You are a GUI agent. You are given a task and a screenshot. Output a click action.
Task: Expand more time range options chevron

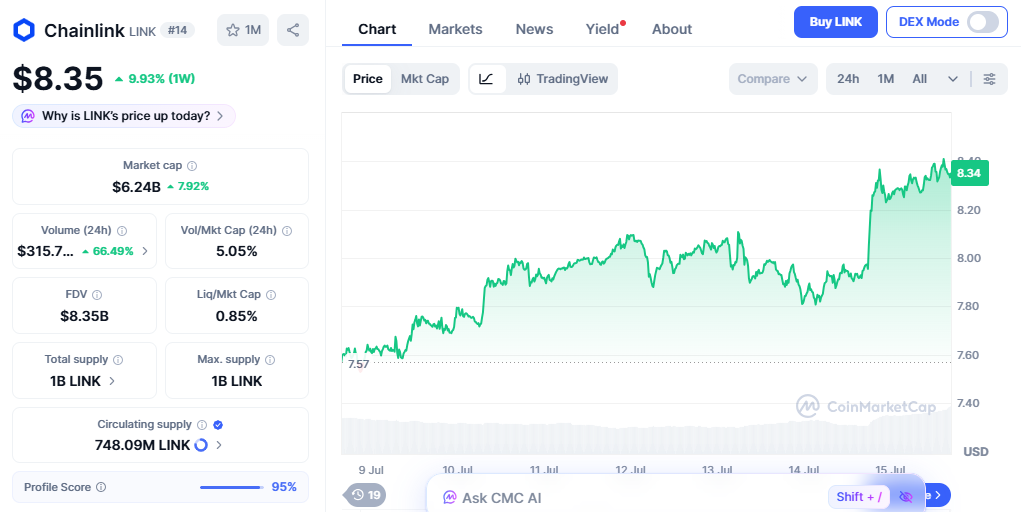(953, 79)
